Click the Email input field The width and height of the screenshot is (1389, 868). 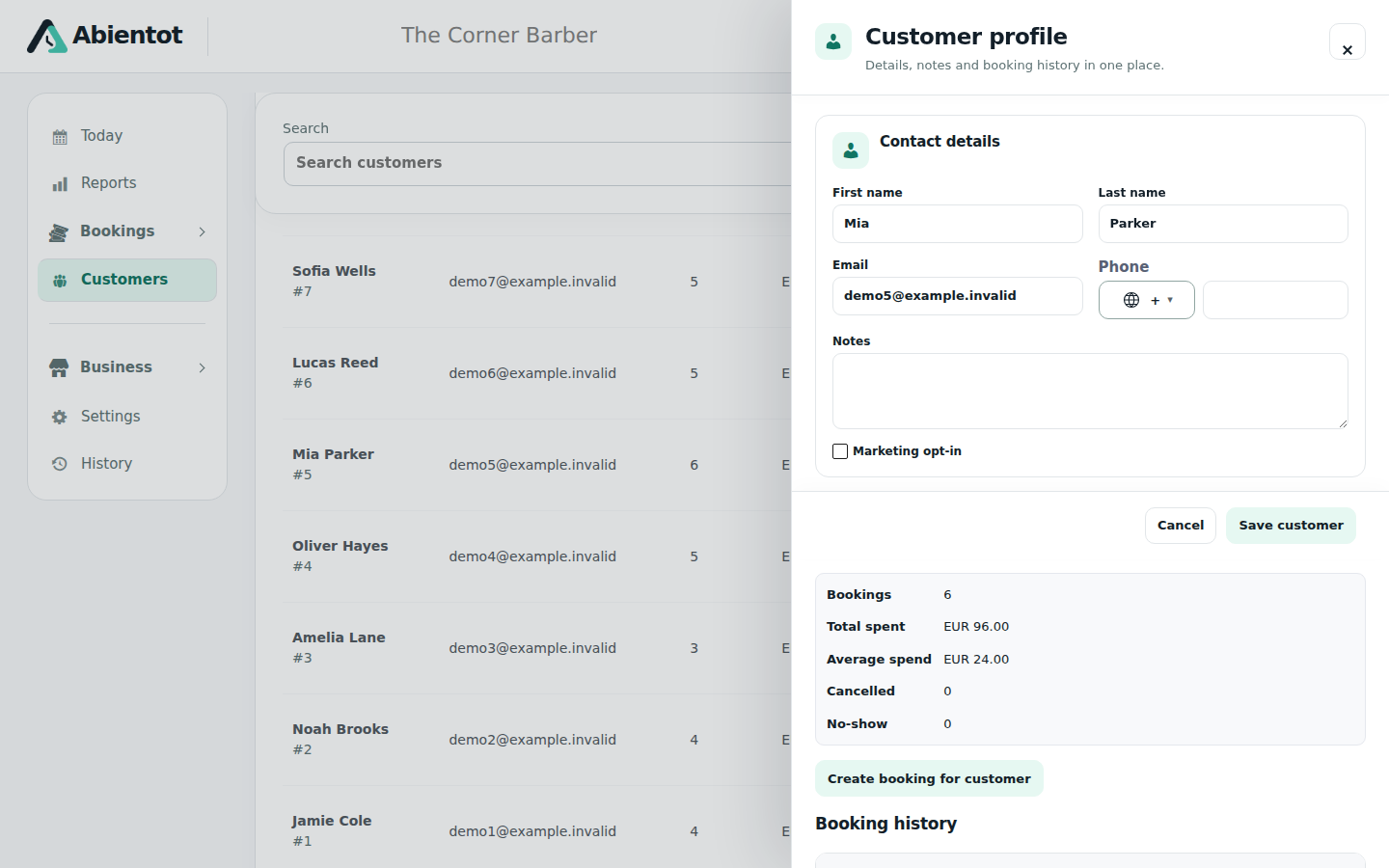[957, 296]
